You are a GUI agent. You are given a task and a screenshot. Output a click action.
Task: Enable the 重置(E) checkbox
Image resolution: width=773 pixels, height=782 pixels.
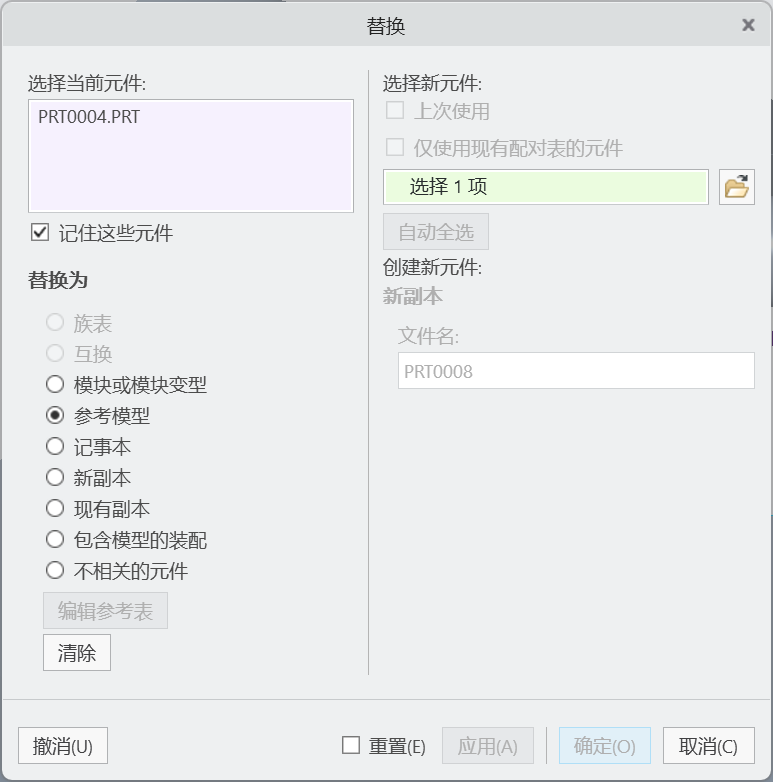(351, 746)
